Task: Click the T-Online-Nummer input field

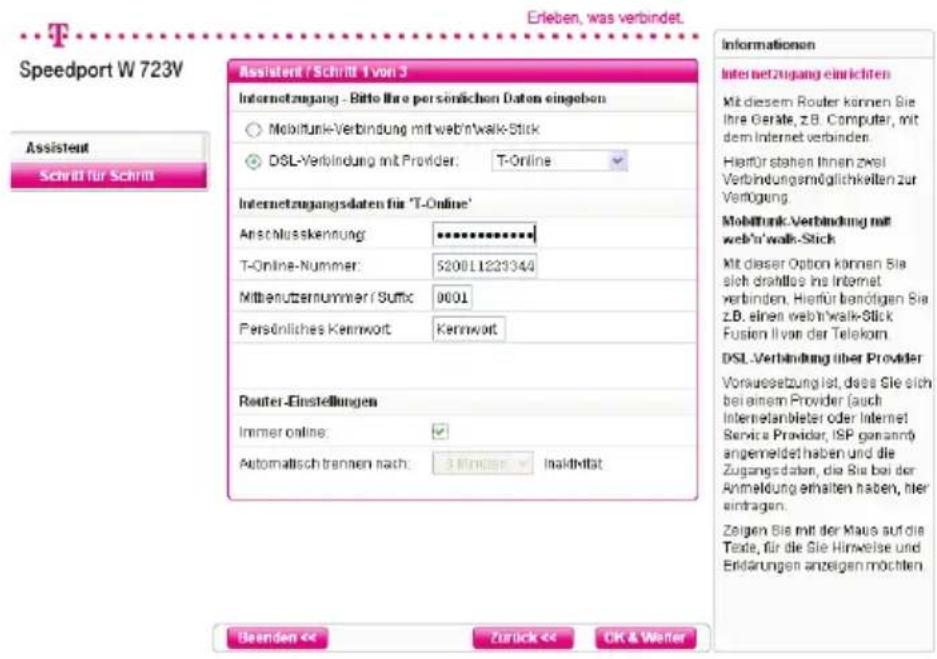Action: pos(485,266)
